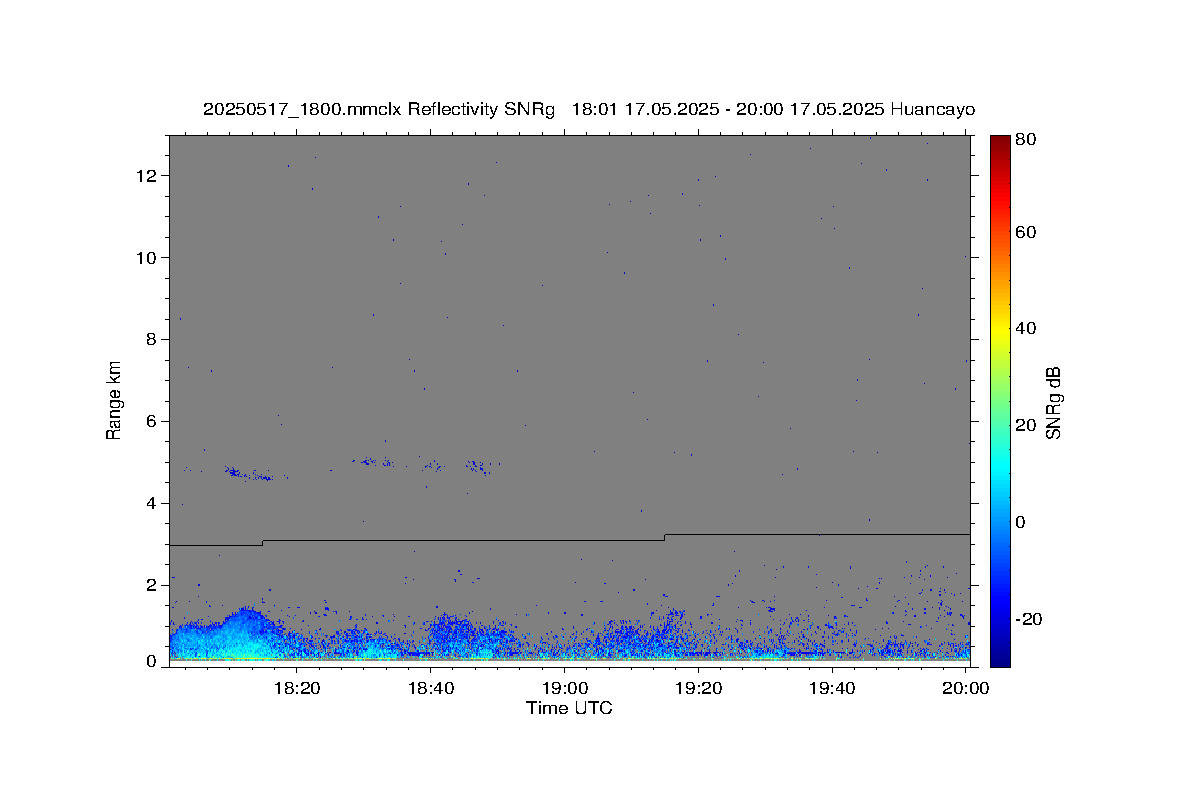Click the blue echo cluster near 4.7 km

point(249,473)
